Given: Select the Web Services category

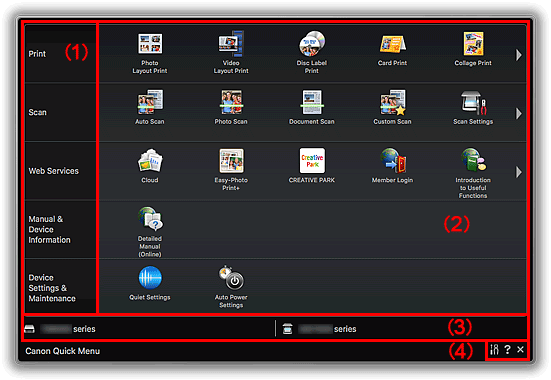Looking at the screenshot, I should (x=60, y=171).
